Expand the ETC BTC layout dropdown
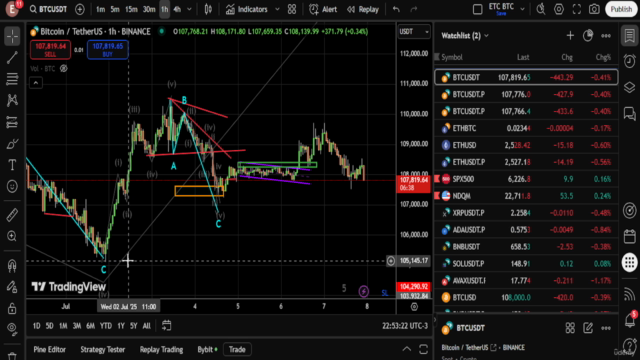Image resolution: width=640 pixels, height=360 pixels. click(522, 9)
